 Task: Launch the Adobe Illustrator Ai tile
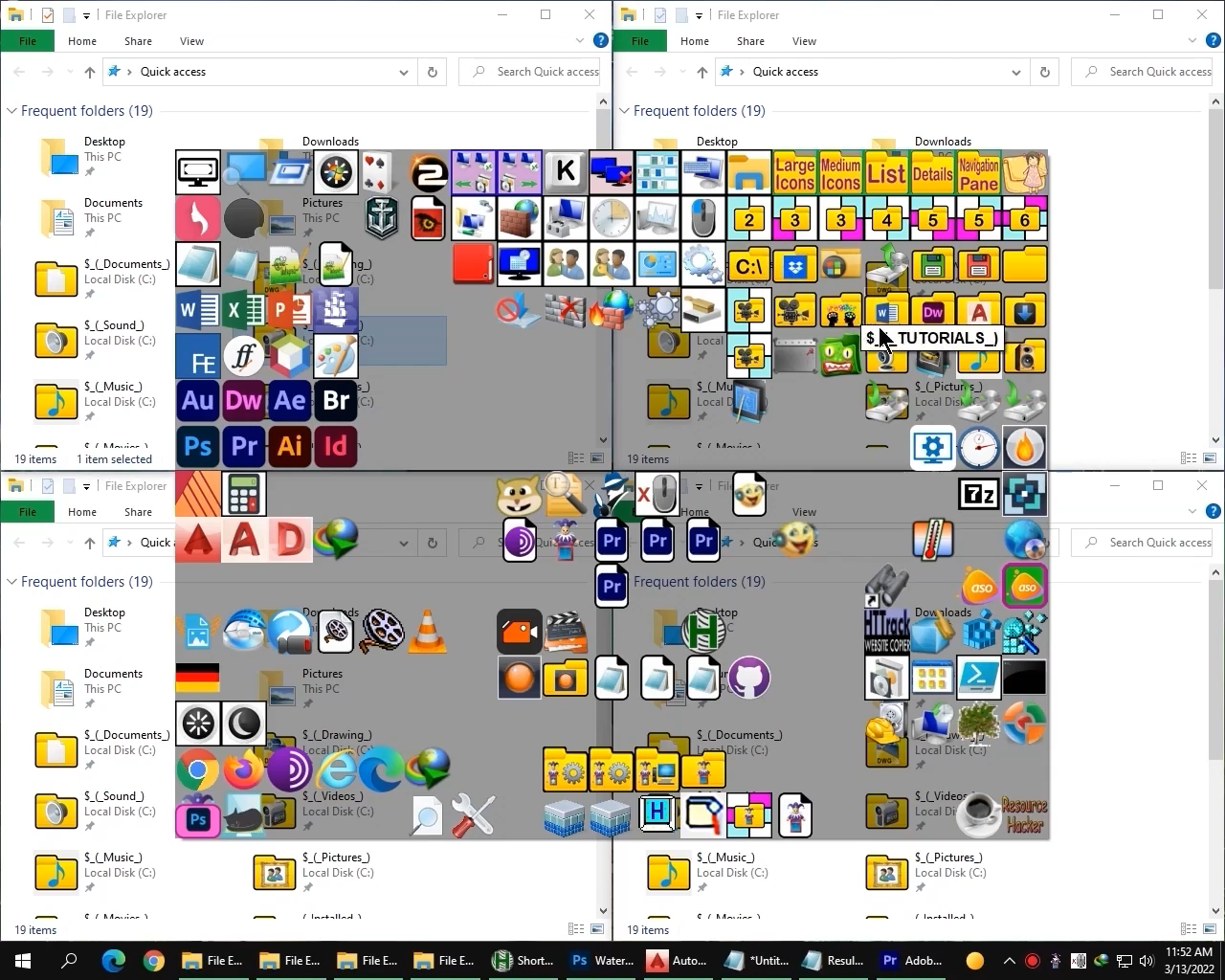[x=290, y=447]
